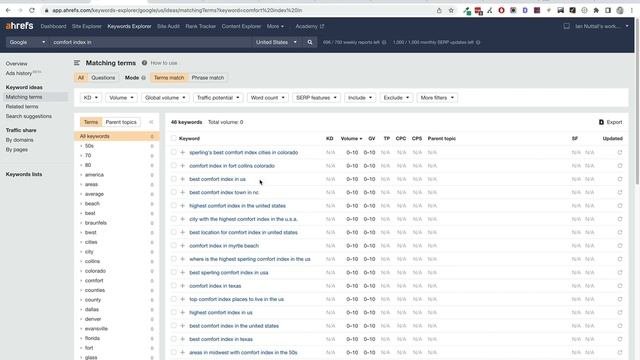Check 'comfort index in myrtle beach' row
Screen dimensions: 640x360
pyautogui.click(x=173, y=246)
